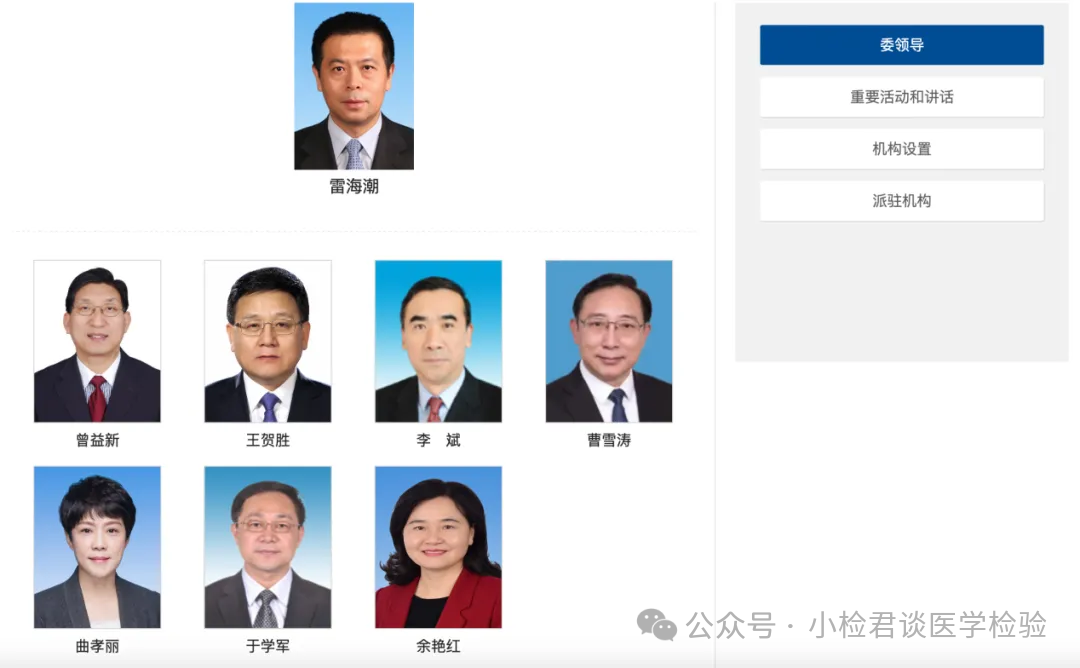Open the portrait above 于学军
Viewport: 1080px width, 668px height.
pos(268,547)
